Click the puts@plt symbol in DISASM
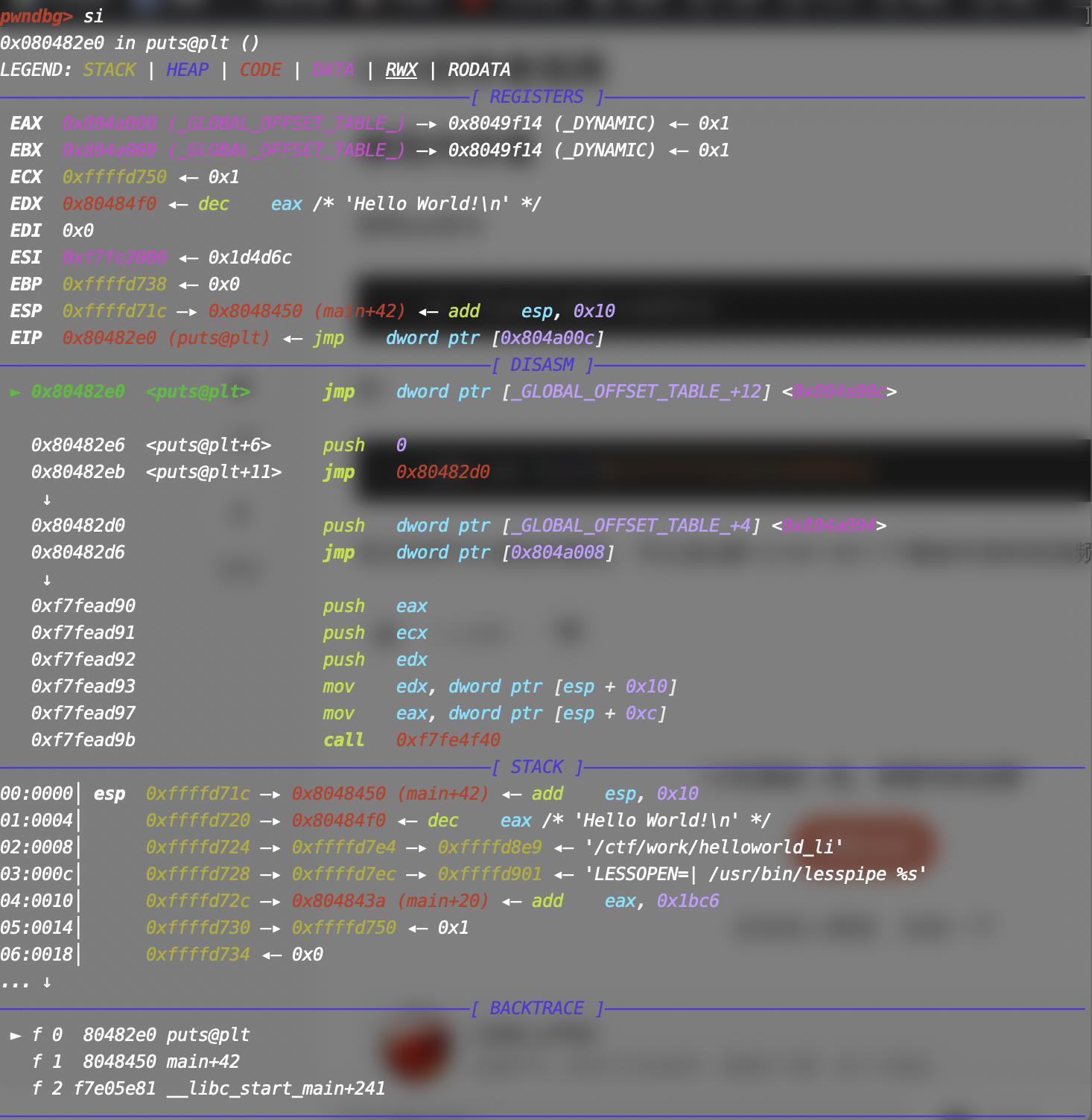This screenshot has height=1120, width=1092. coord(197,391)
